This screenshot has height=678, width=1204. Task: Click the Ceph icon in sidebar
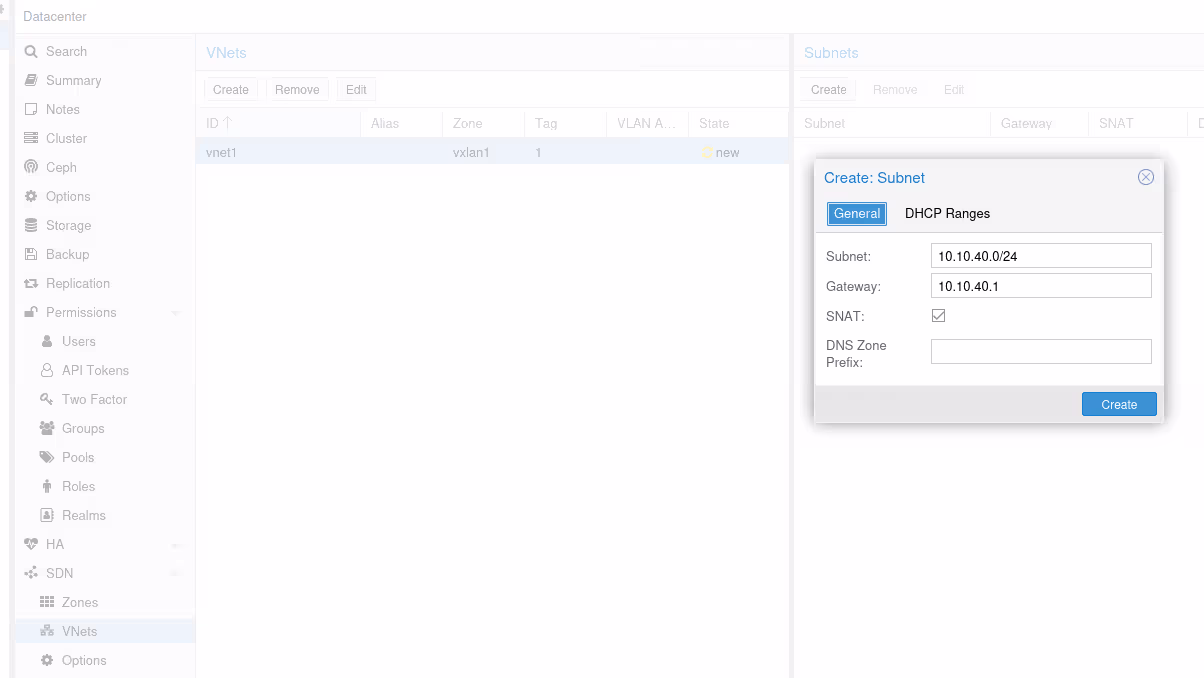pyautogui.click(x=31, y=167)
